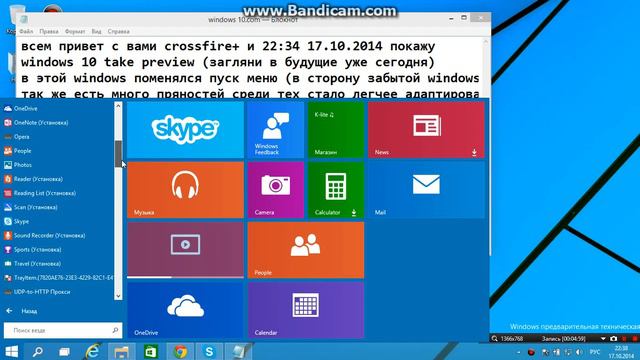Open the Store icon on taskbar
The height and width of the screenshot is (360, 640).
pyautogui.click(x=151, y=351)
